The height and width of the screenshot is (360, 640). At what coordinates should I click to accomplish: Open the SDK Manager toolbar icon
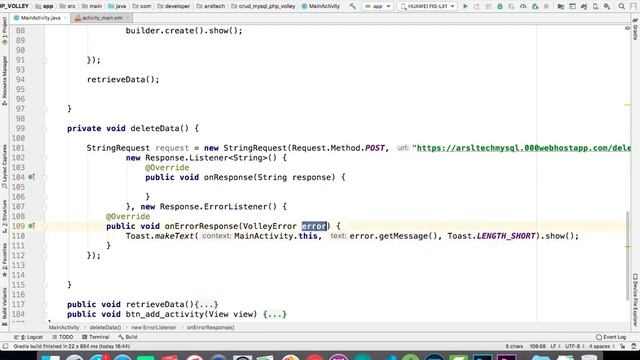607,6
